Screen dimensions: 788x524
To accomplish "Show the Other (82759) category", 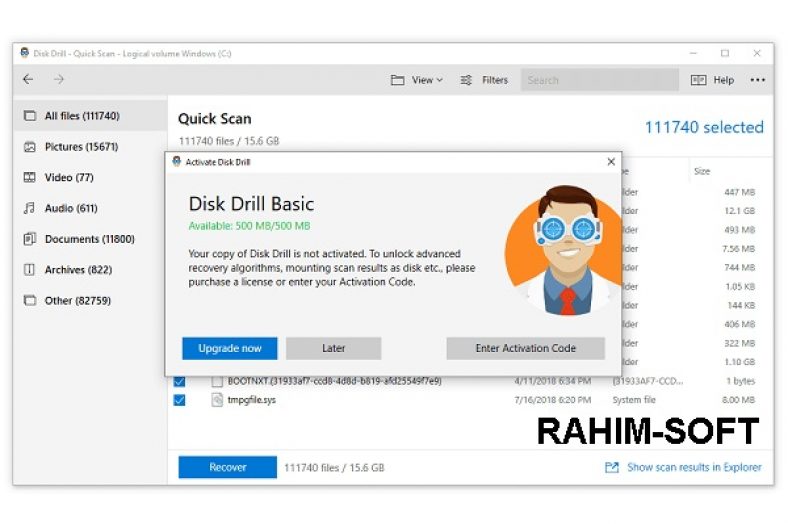I will (x=90, y=300).
